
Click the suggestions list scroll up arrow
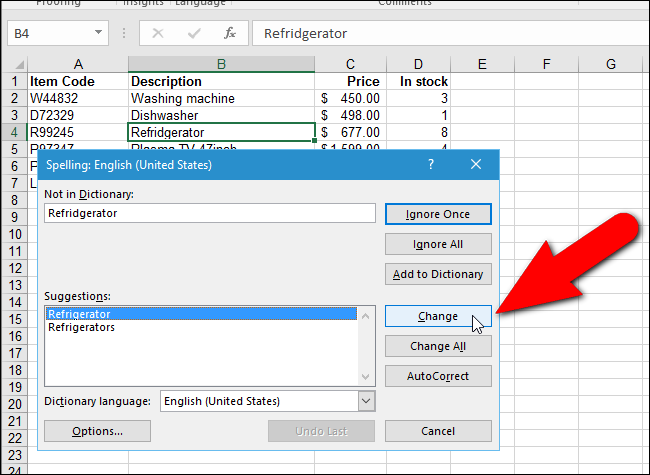(366, 317)
